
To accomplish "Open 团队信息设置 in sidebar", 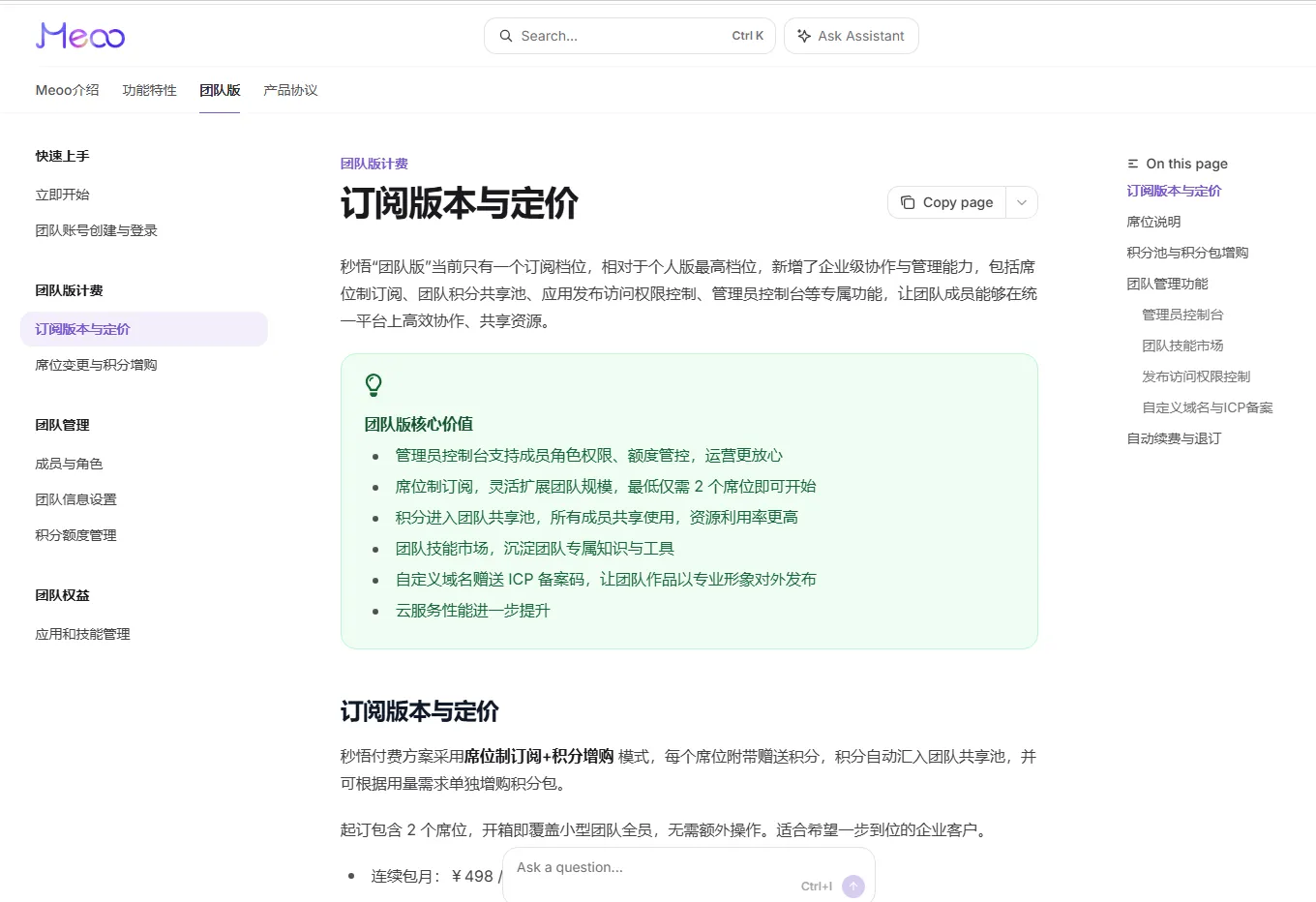I will 76,499.
